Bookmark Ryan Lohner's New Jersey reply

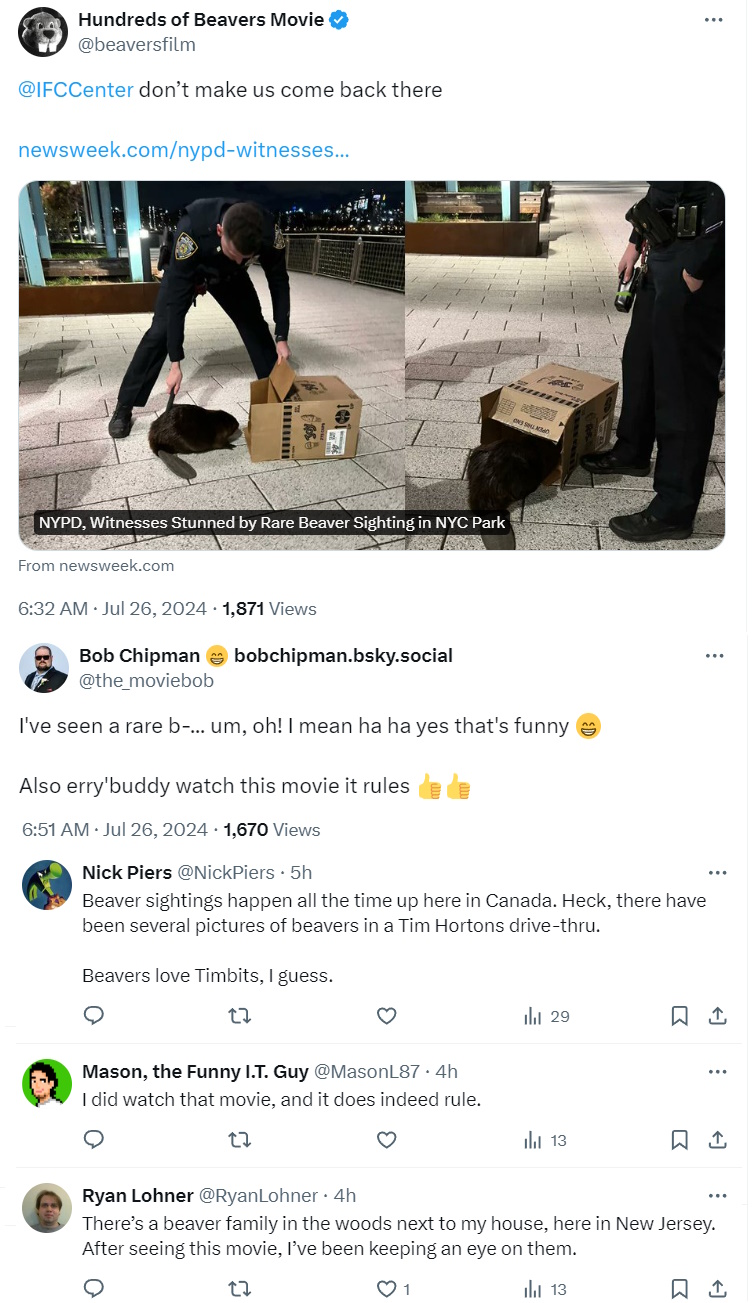pyautogui.click(x=679, y=1289)
